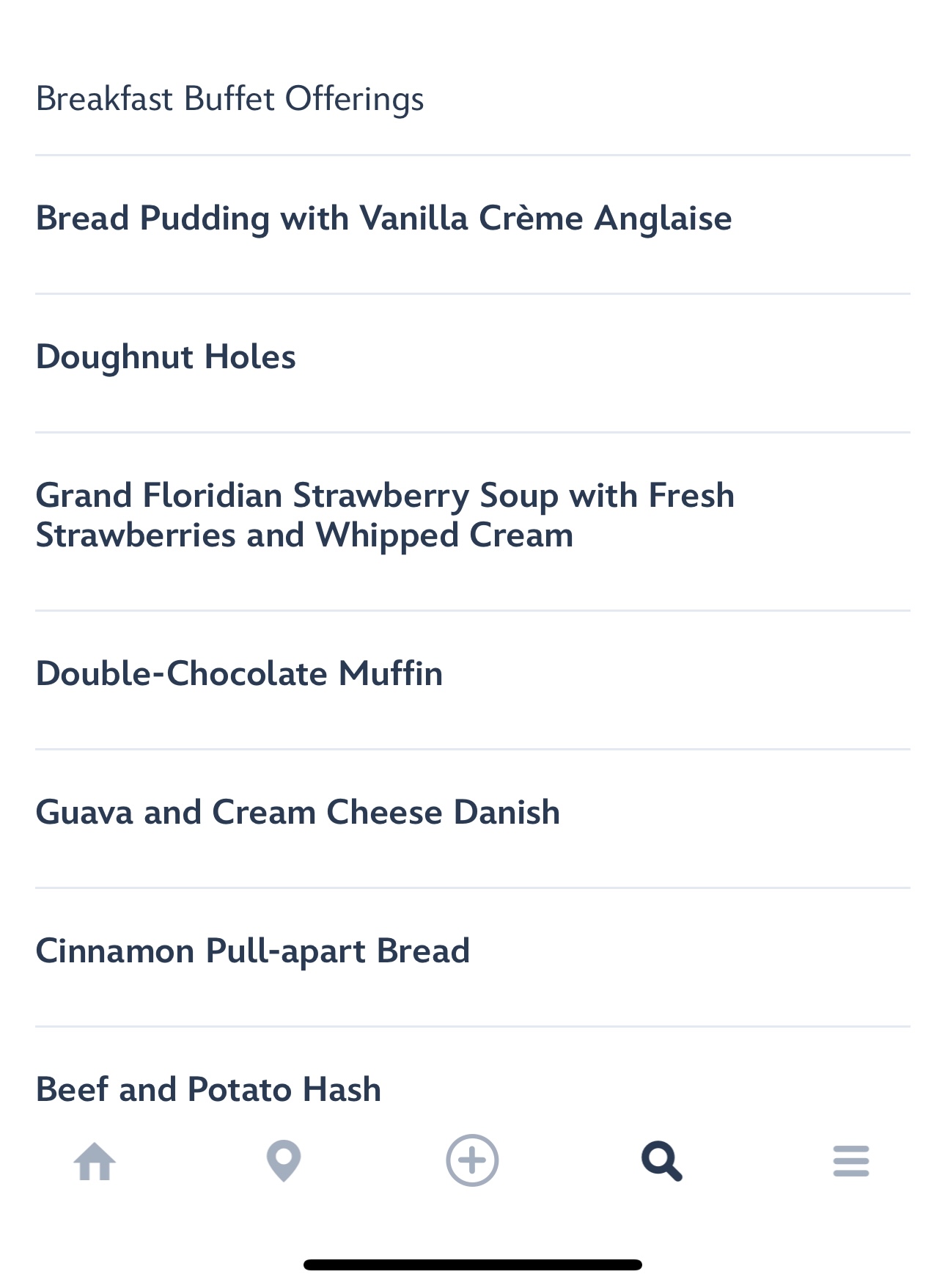Screen dimensions: 945x1288
Task: Tap the plus circle icon
Action: (x=472, y=1160)
